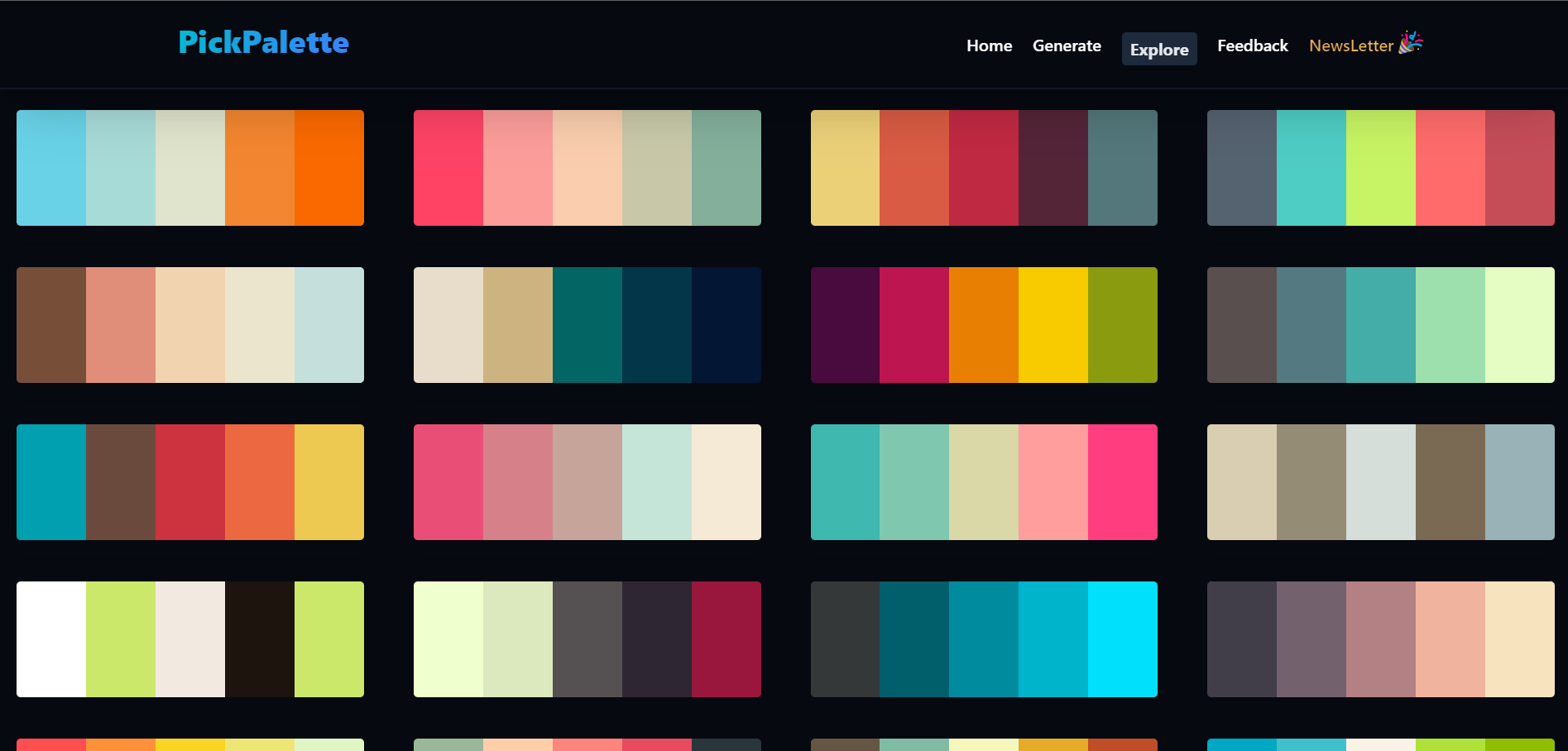The width and height of the screenshot is (1568, 751).
Task: Pick the charcoal swatch in fourth-row third palette
Action: (x=845, y=639)
